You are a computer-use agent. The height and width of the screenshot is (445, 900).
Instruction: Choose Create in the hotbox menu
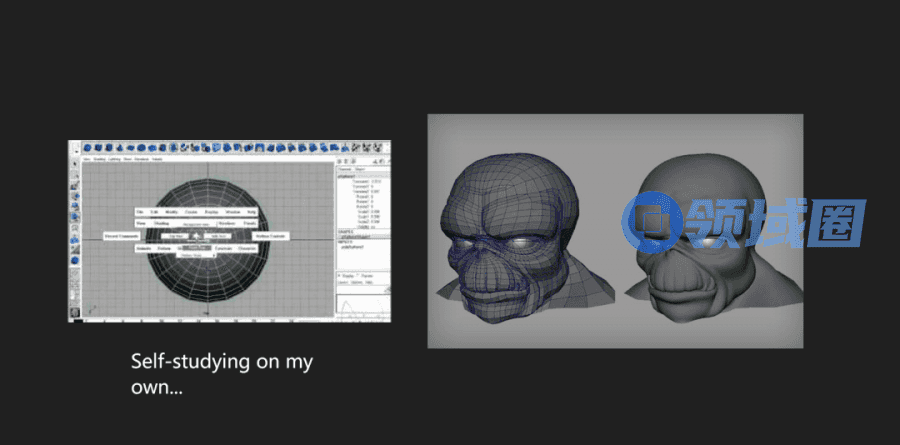(191, 212)
